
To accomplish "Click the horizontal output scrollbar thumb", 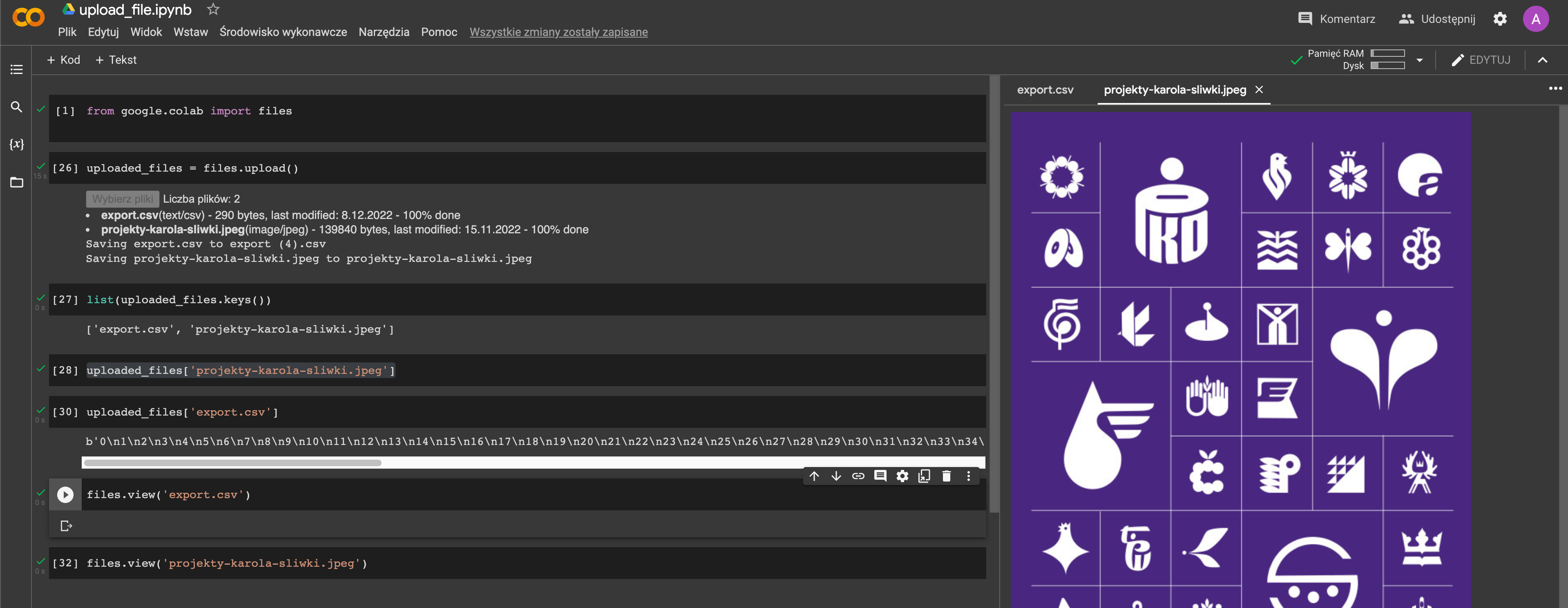I will (232, 463).
